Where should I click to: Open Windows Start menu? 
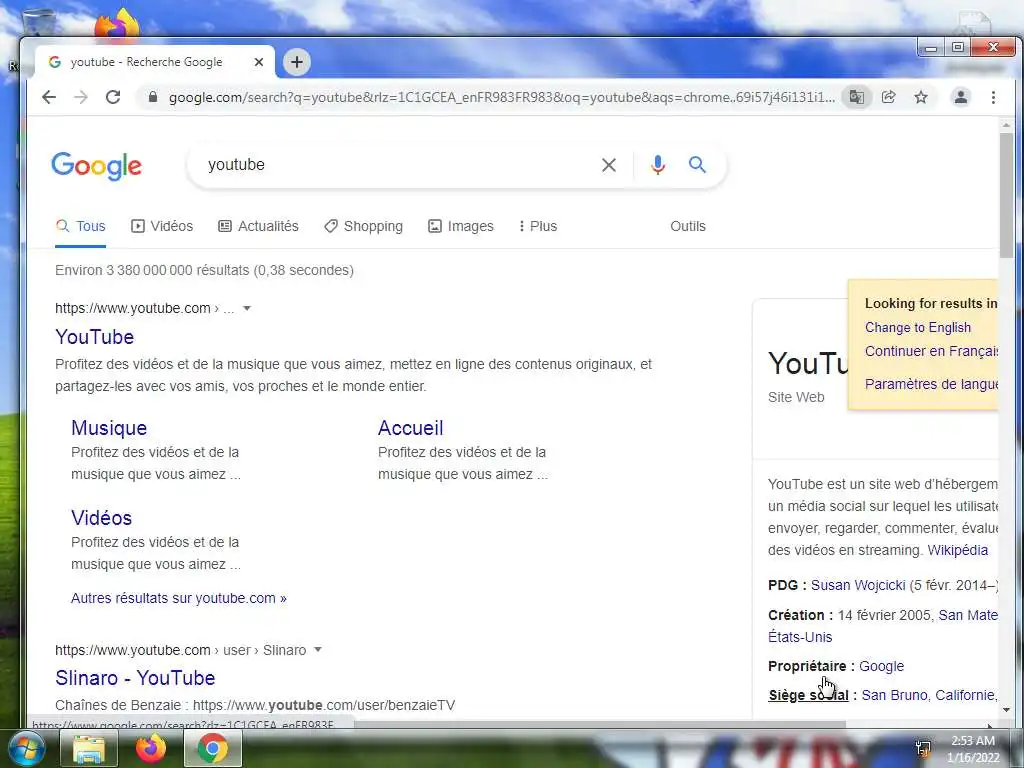(26, 748)
